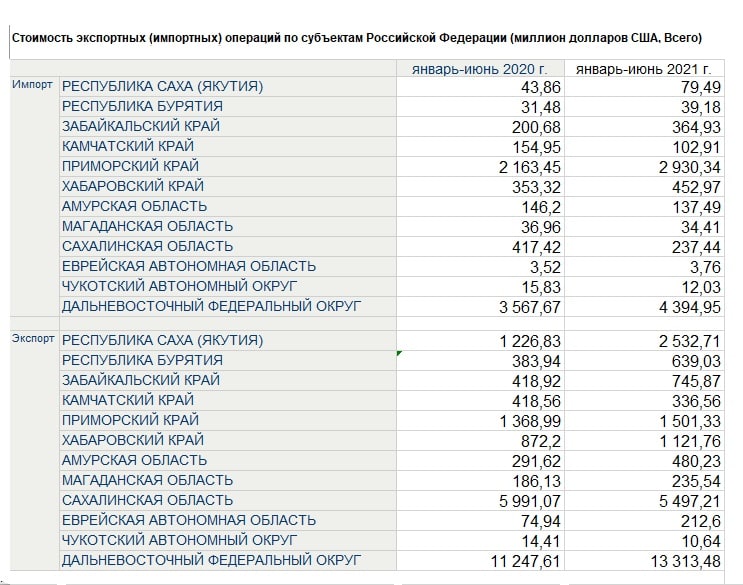Click the export row label "РЕСПУБЛИКА БУРЯТИЯ"
Viewport: 743px width, 585px height.
[142, 360]
